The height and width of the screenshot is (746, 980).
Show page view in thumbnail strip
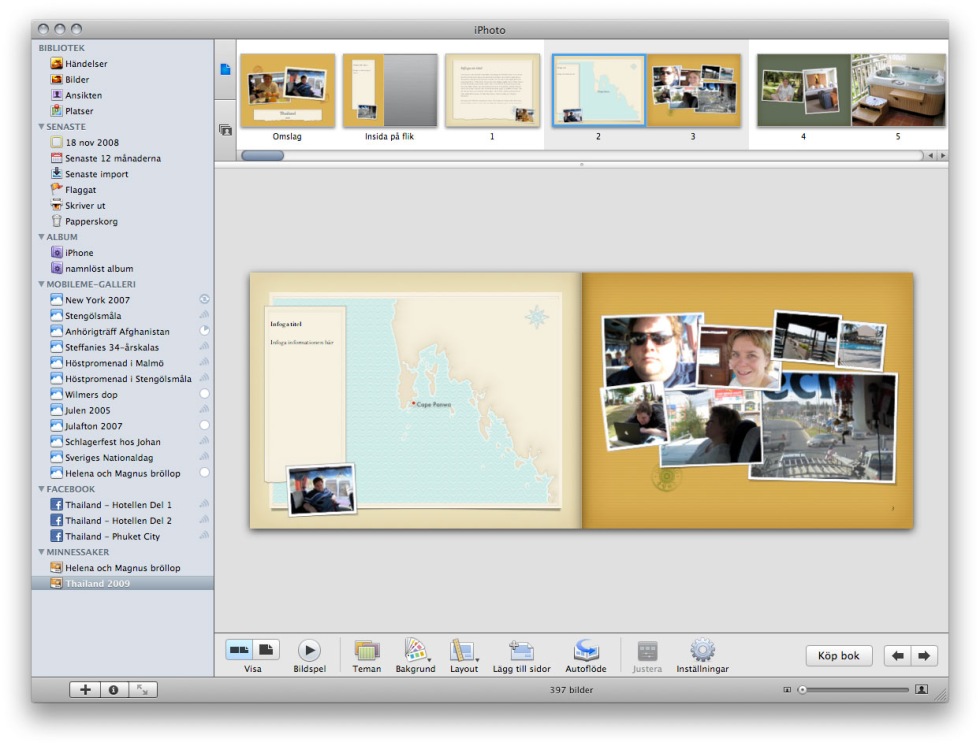pyautogui.click(x=225, y=69)
